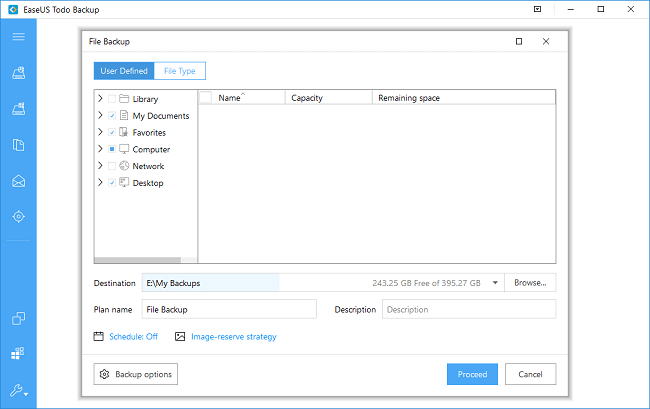Image resolution: width=650 pixels, height=409 pixels.
Task: Open the Destination path dropdown
Action: click(494, 283)
